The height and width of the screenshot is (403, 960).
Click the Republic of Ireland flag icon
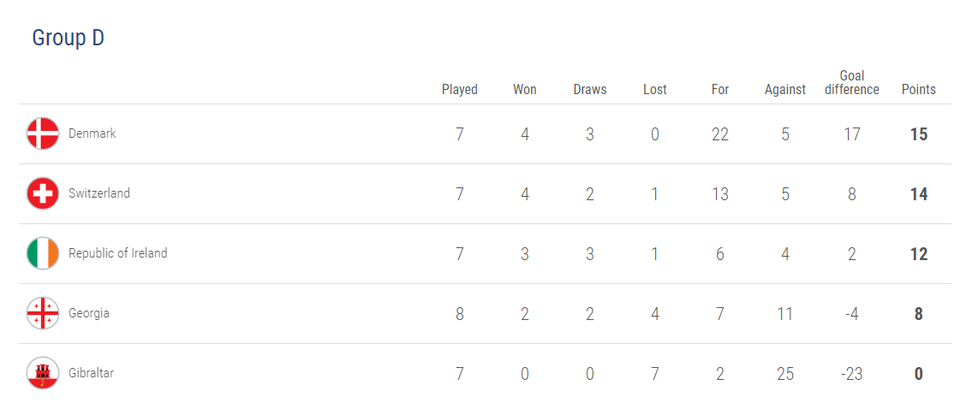(43, 254)
